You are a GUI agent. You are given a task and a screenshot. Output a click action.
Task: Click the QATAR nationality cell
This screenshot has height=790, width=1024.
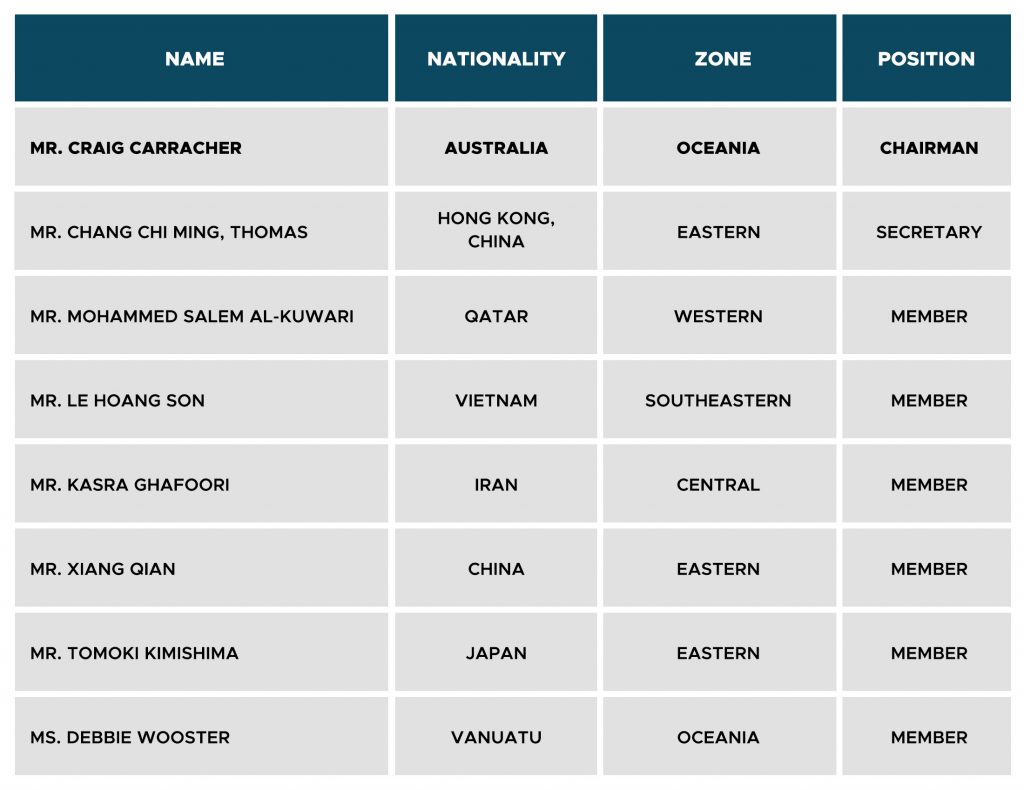[496, 315]
